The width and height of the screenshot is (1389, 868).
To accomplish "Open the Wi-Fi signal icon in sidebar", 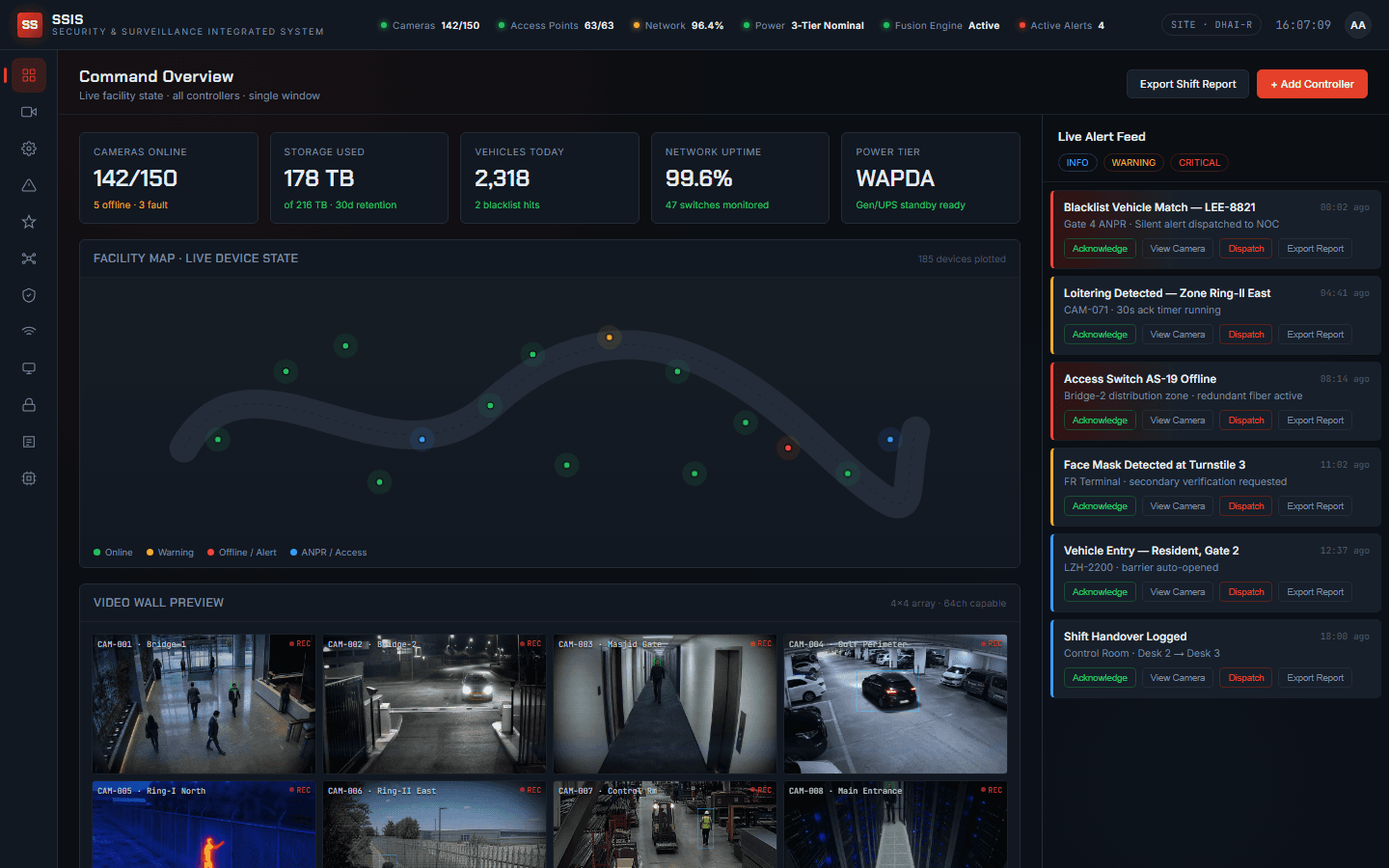I will [x=29, y=332].
